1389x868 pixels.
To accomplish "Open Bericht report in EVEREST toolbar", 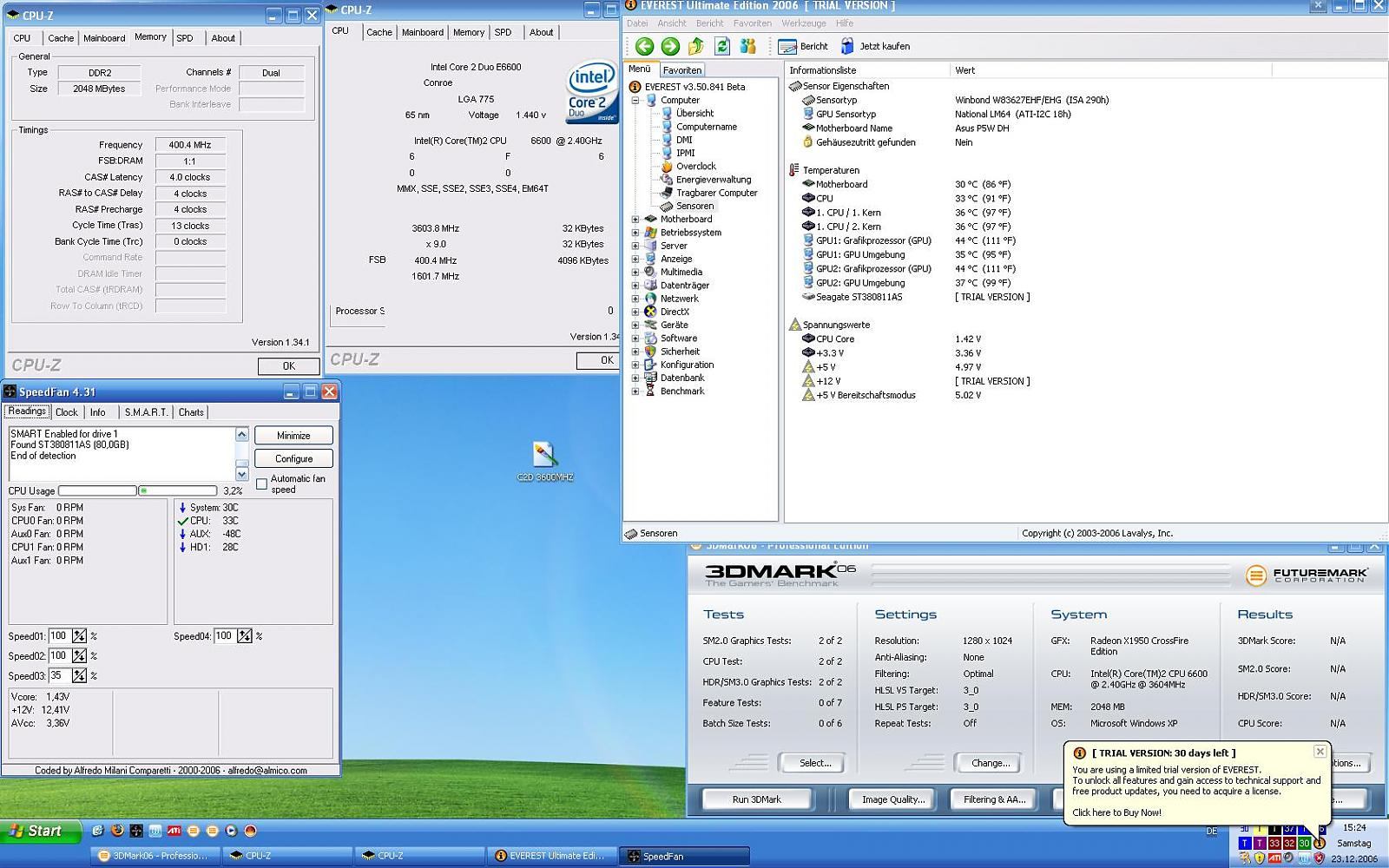I will [803, 47].
